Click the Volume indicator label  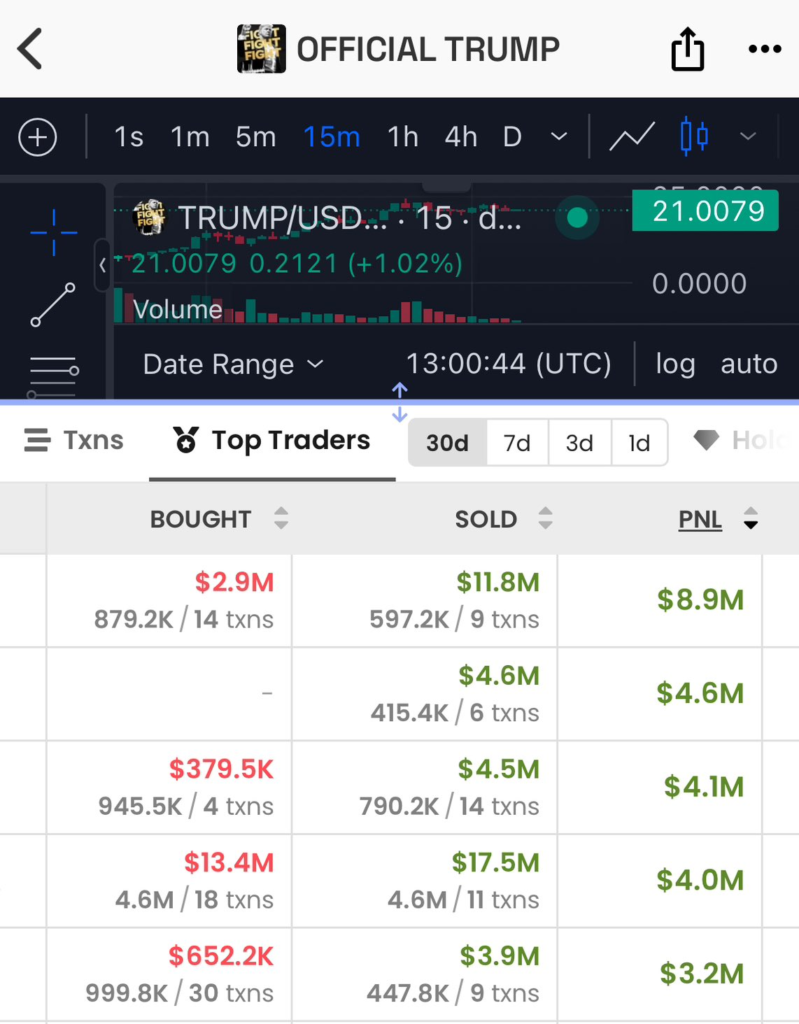coord(177,309)
